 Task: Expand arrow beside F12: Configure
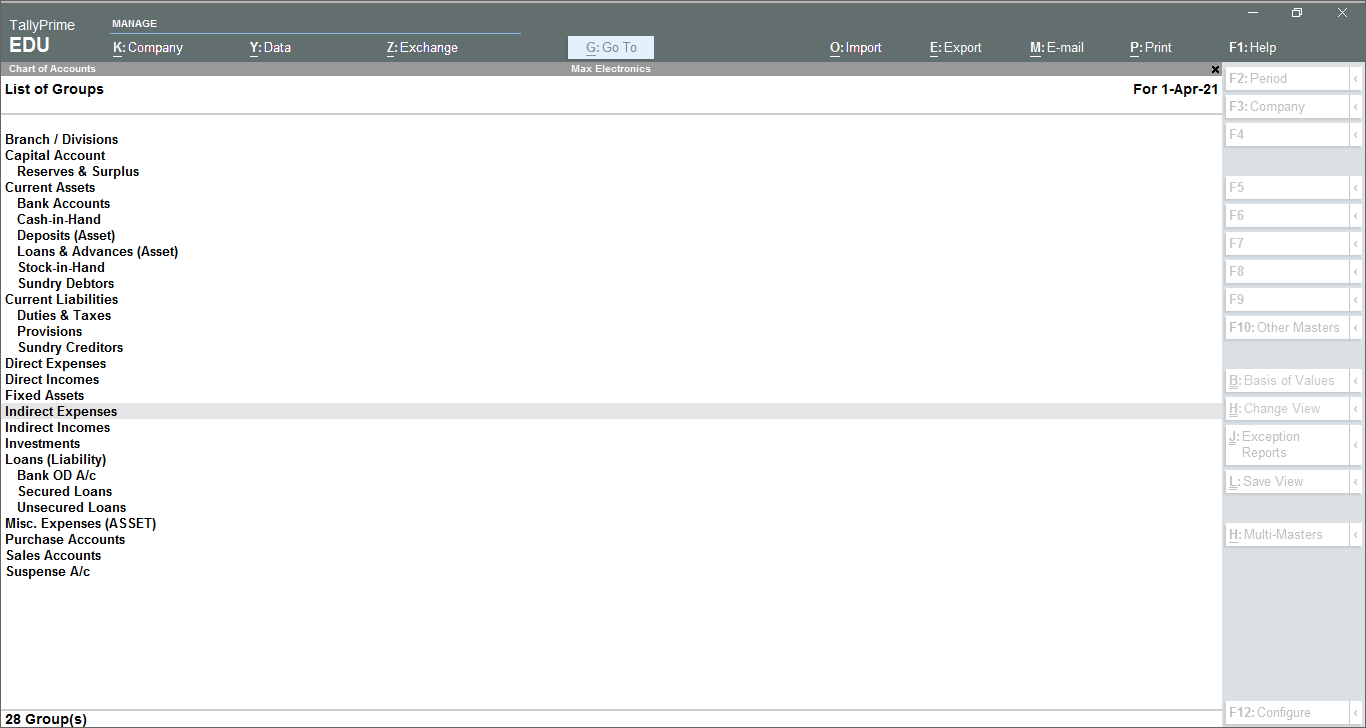[1356, 712]
